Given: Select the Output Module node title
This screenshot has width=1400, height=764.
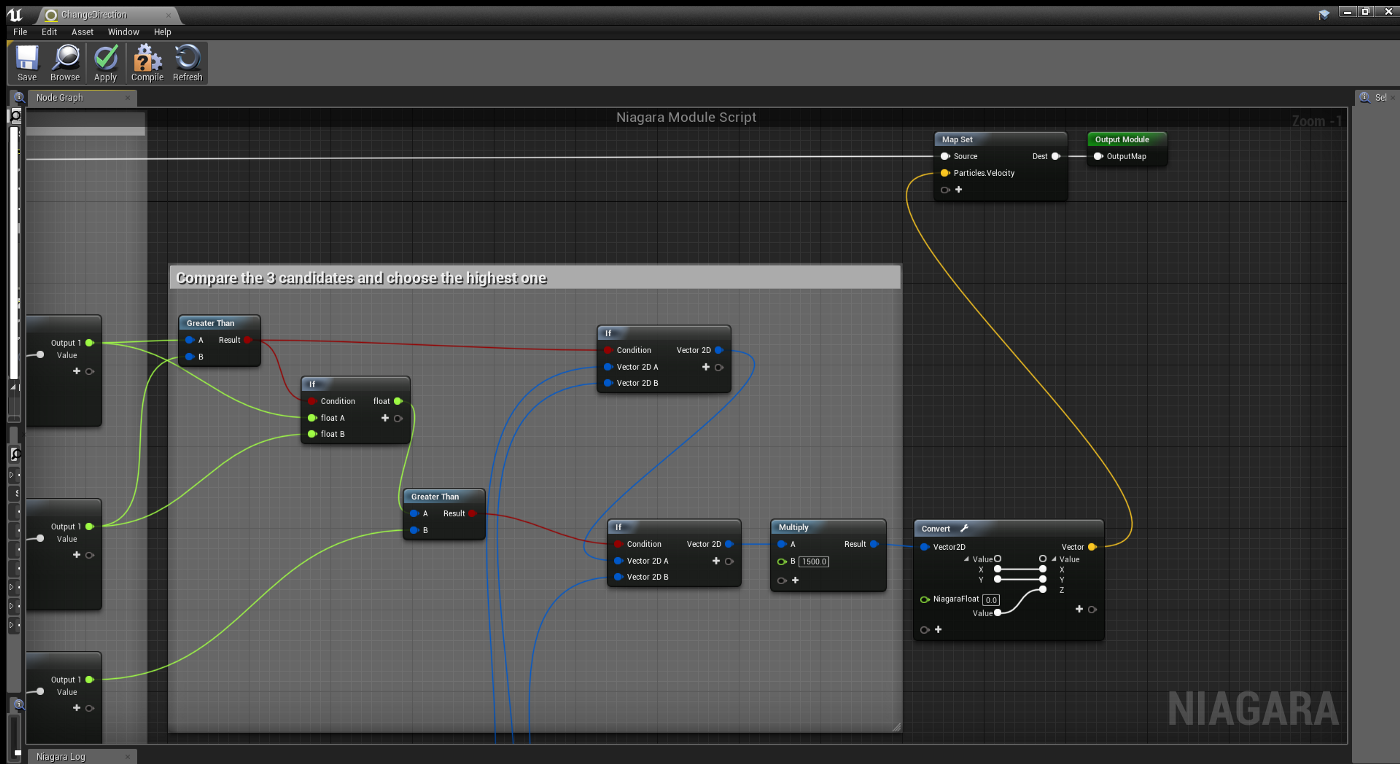Looking at the screenshot, I should click(x=1122, y=139).
